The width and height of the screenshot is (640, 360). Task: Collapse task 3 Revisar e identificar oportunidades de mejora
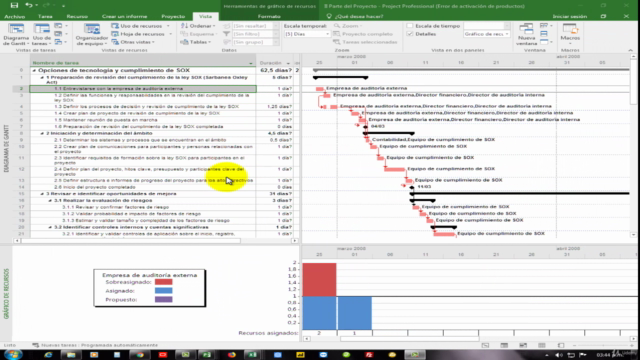[x=42, y=194]
